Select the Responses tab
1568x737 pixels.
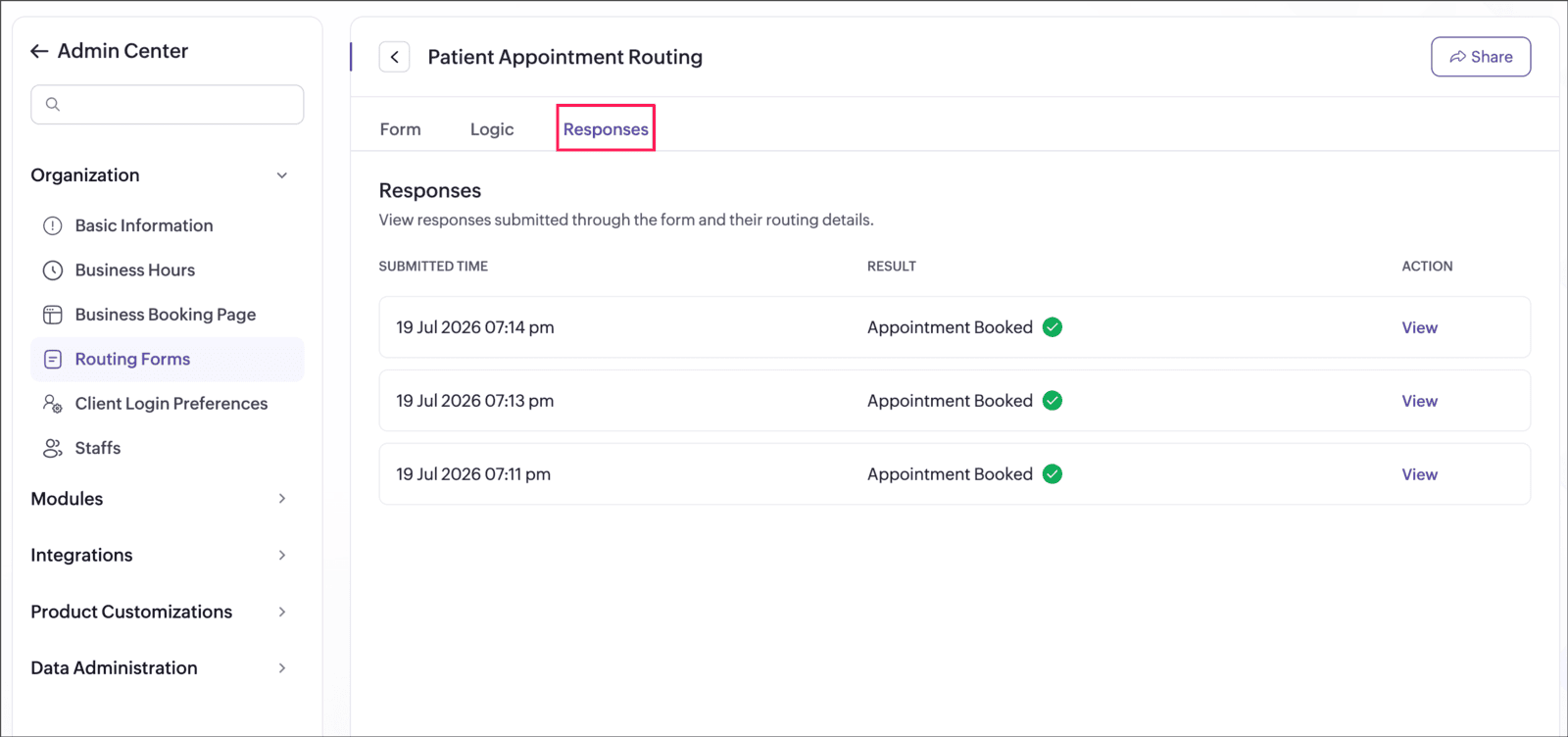(x=606, y=129)
